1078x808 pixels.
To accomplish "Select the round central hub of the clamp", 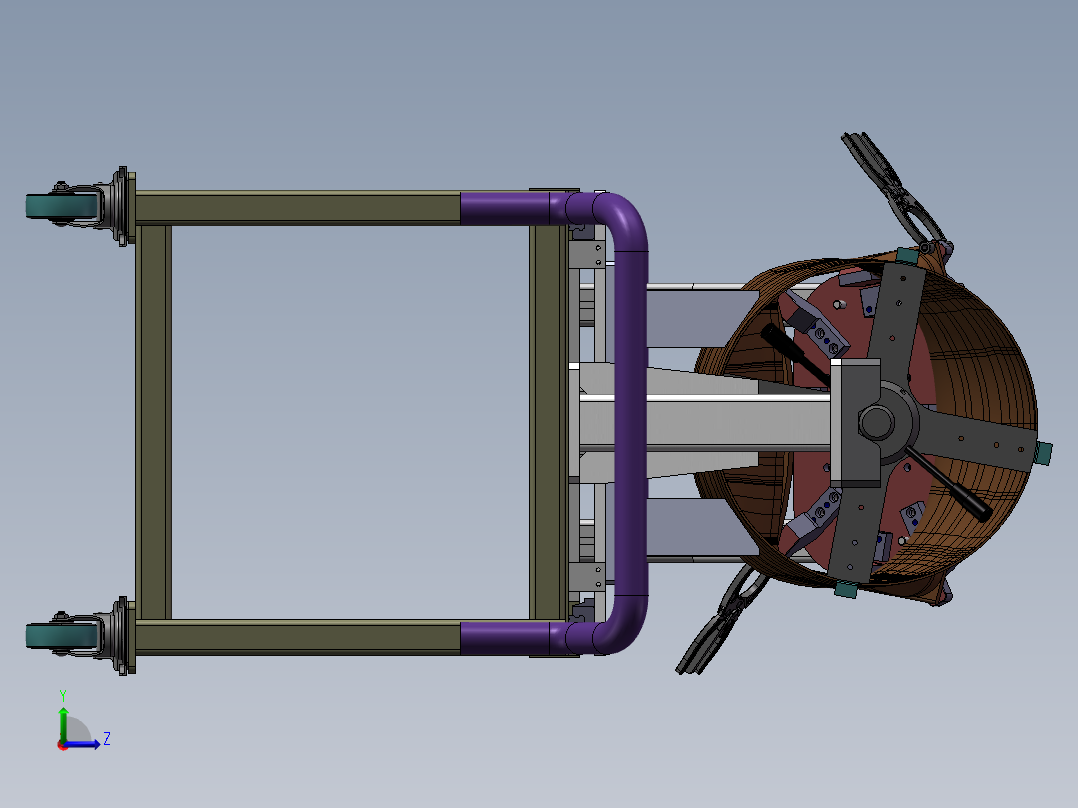I will coord(877,422).
